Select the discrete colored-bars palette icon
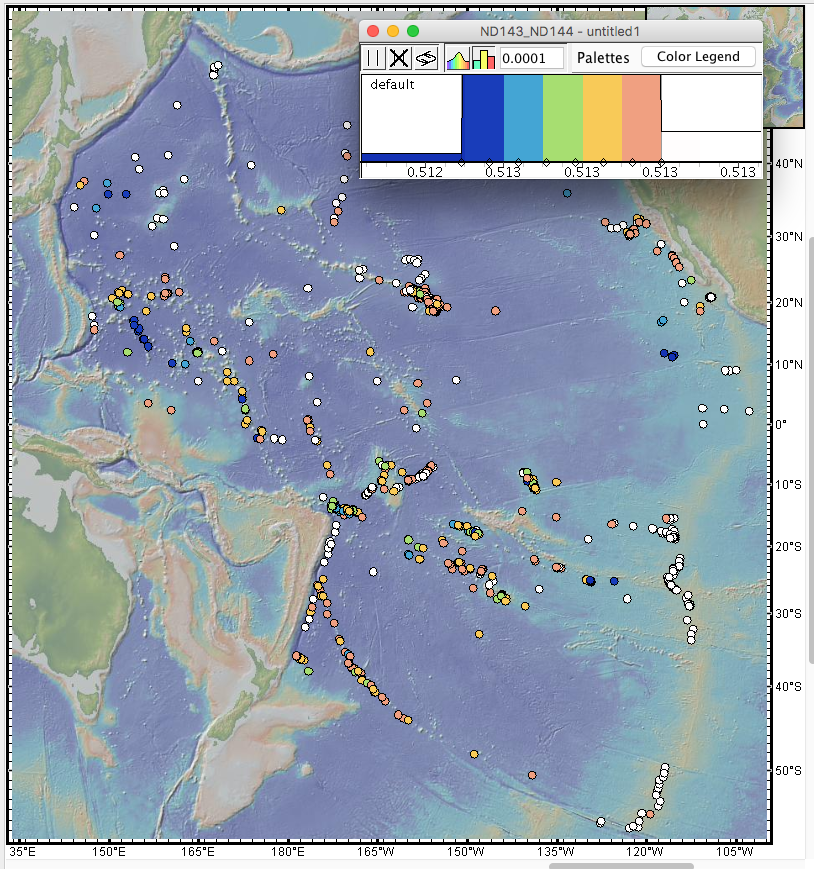The width and height of the screenshot is (814, 869). click(484, 58)
